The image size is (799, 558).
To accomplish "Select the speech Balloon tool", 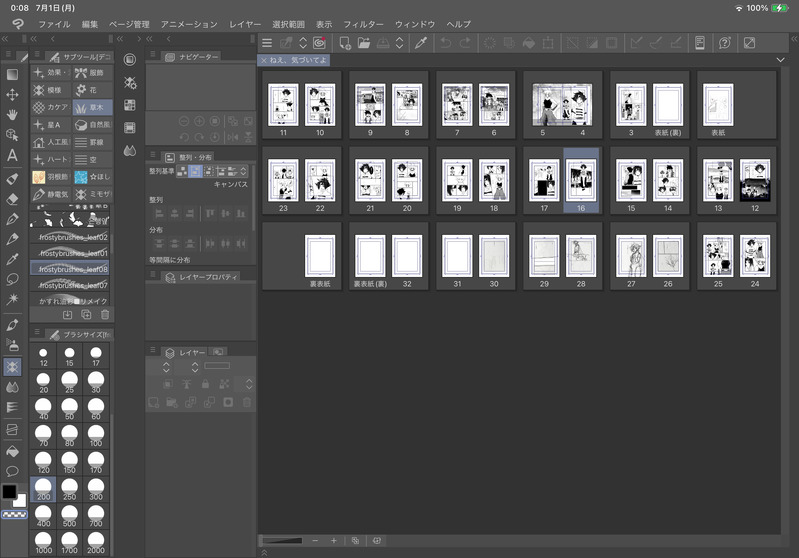I will pos(12,471).
